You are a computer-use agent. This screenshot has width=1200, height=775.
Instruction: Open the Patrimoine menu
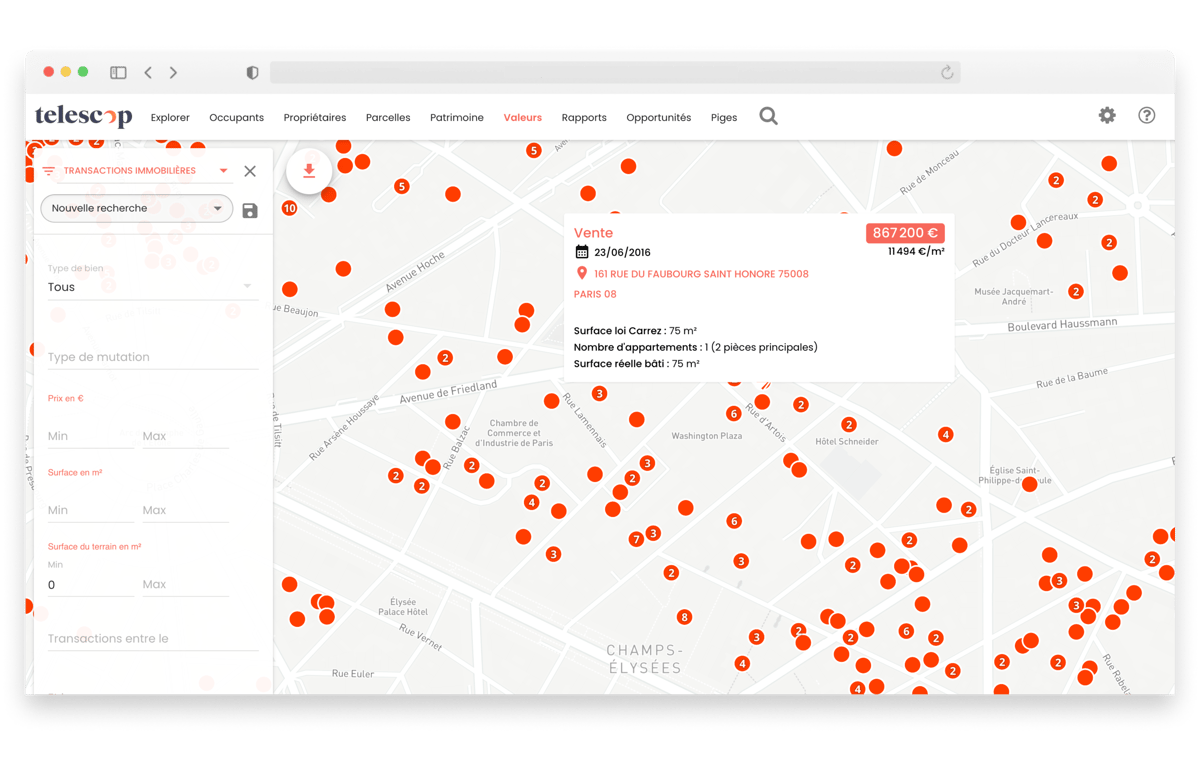457,117
